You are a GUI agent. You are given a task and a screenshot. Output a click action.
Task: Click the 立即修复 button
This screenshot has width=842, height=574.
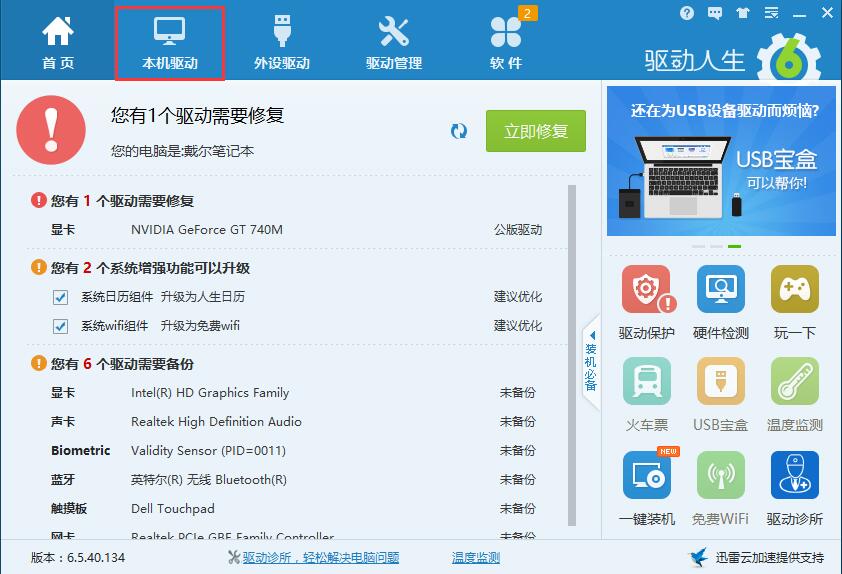click(x=535, y=131)
